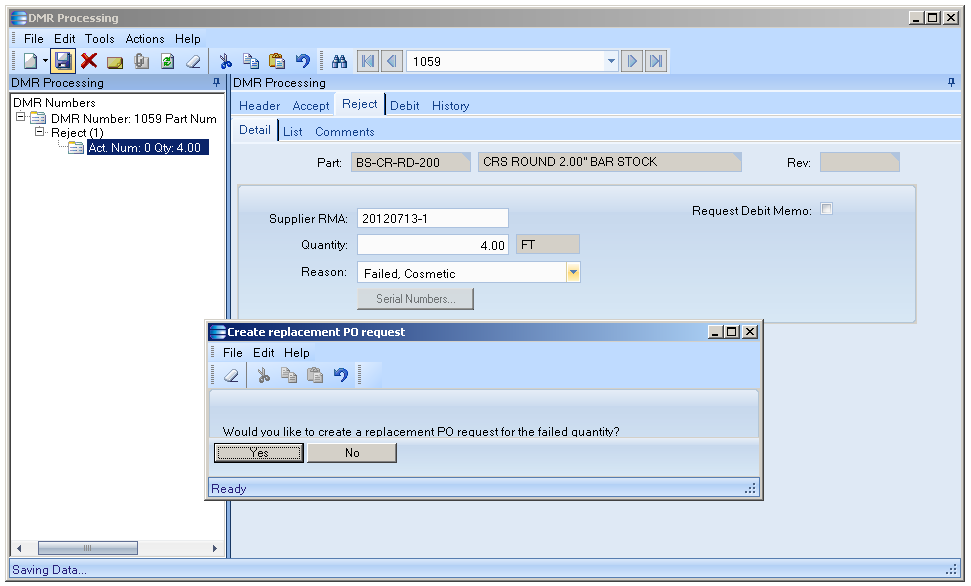Viewport: 971px width, 586px height.
Task: Pin the right DMR Processing panel
Action: click(x=951, y=82)
